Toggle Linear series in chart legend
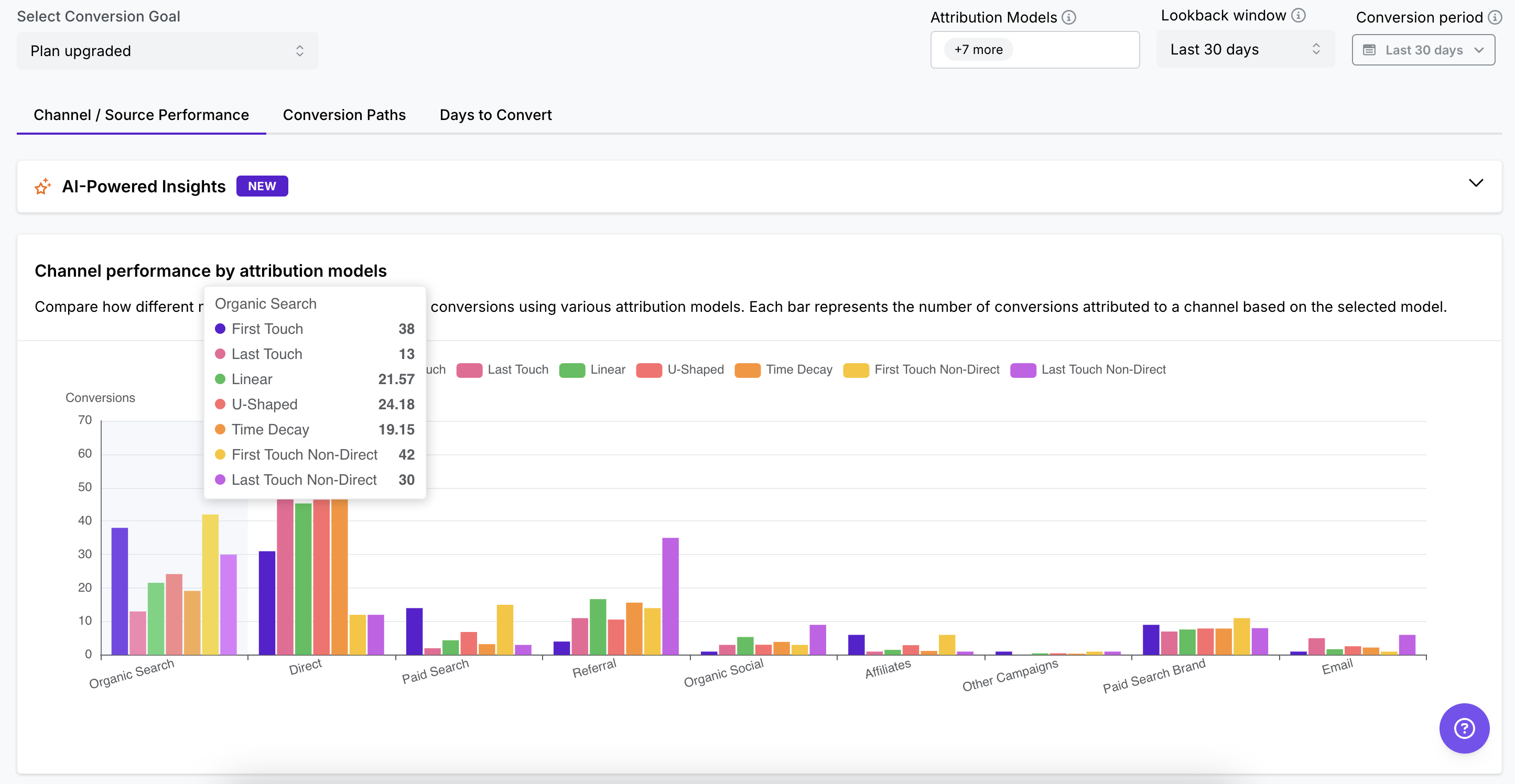Screen dimensions: 1515x784 click(607, 369)
